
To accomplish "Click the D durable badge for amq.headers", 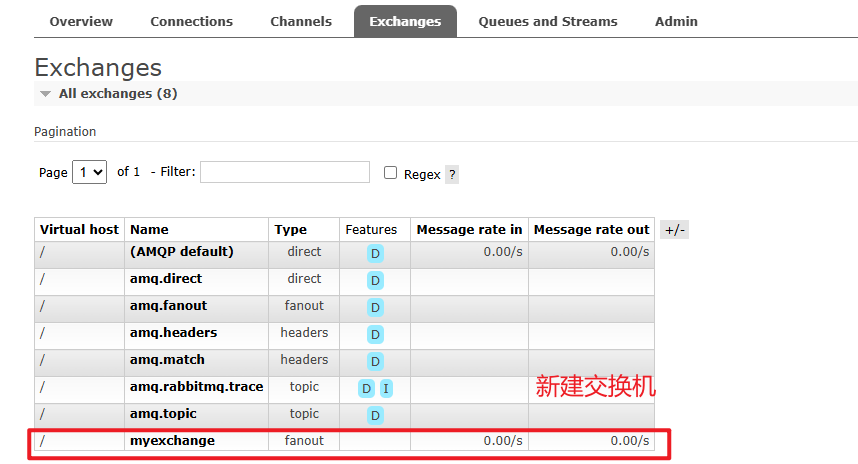I will click(375, 334).
